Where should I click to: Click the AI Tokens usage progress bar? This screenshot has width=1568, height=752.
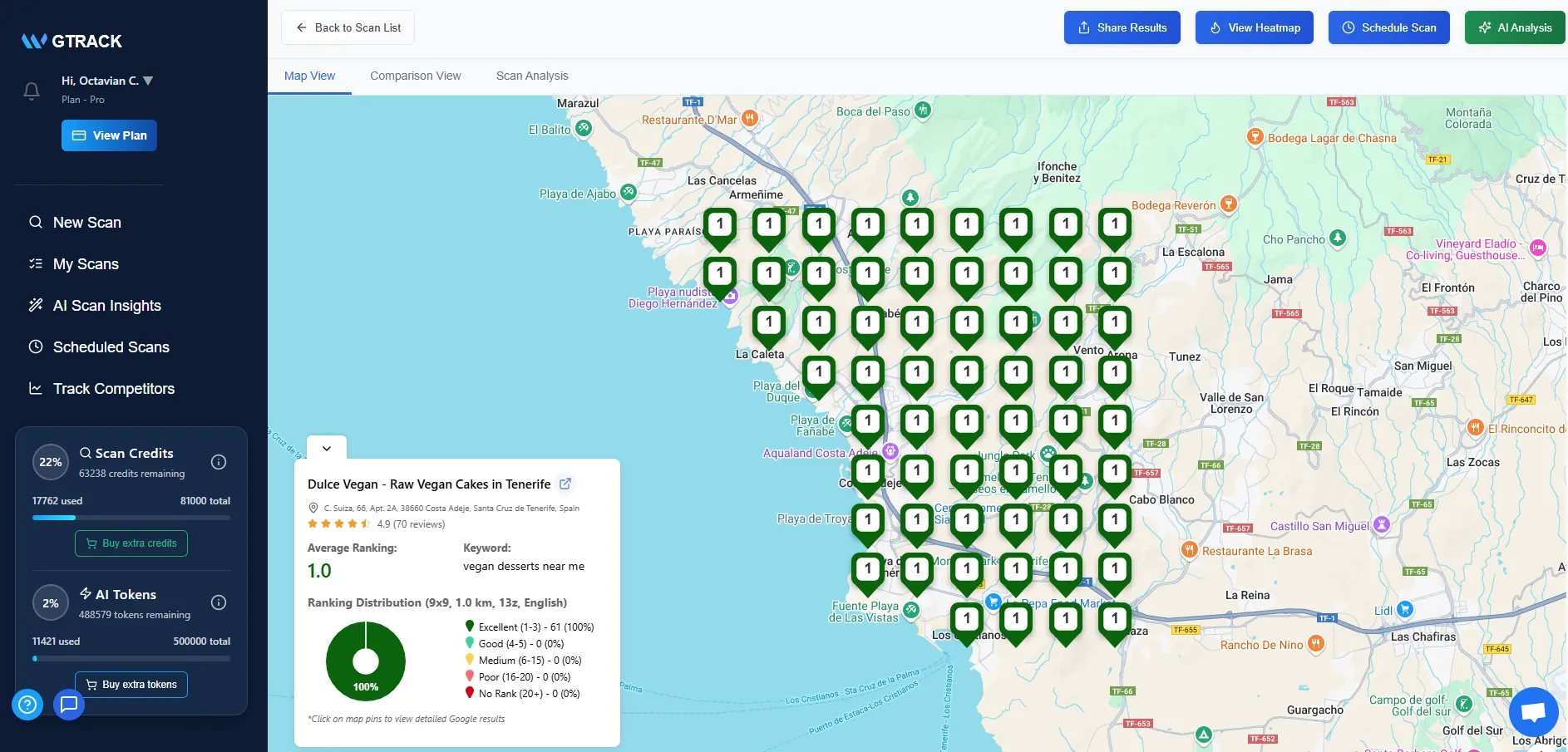[x=131, y=658]
